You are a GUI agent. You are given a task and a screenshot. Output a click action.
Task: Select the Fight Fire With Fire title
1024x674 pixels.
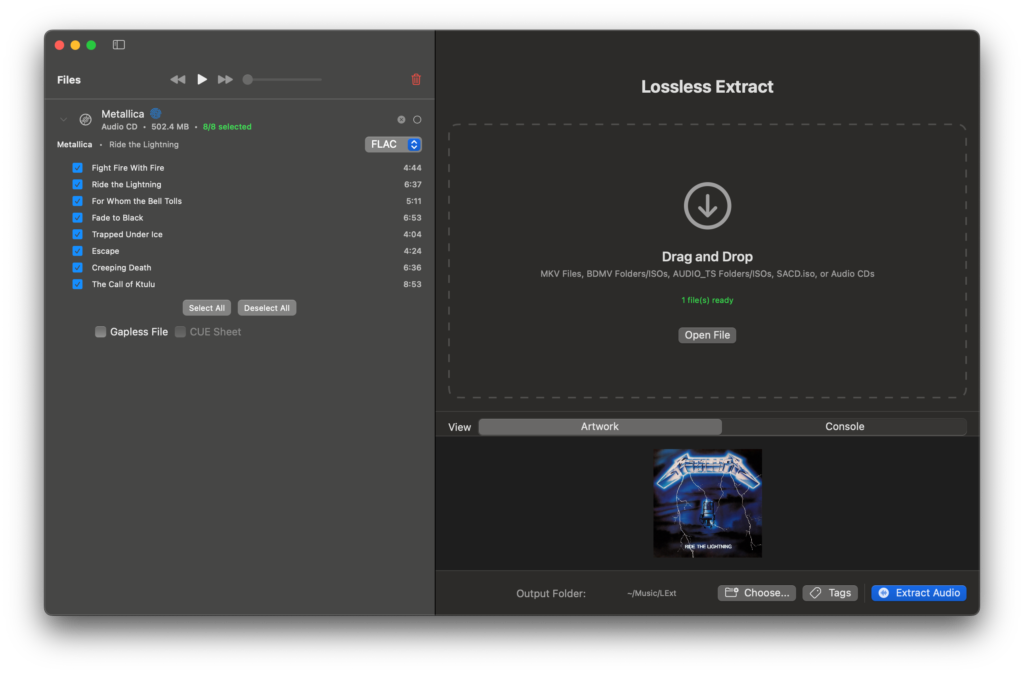click(x=128, y=168)
